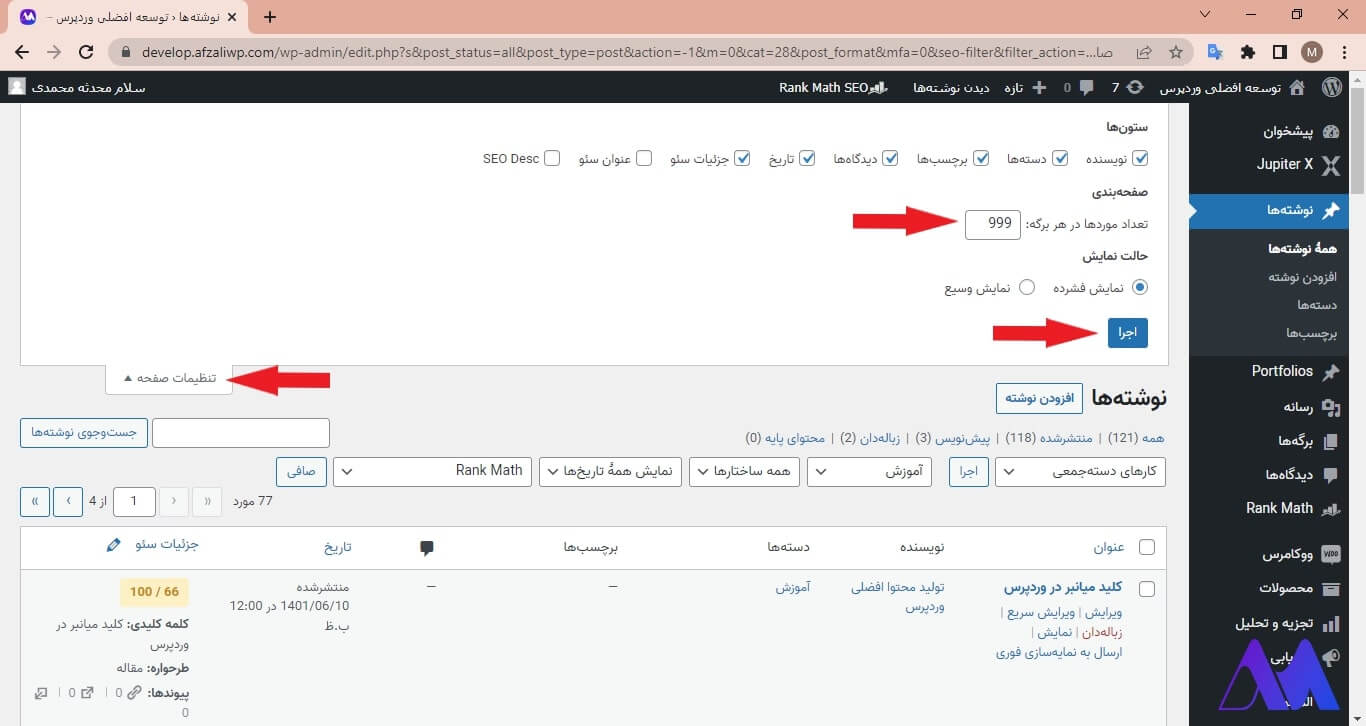
Task: Click share icon in address bar
Action: pyautogui.click(x=1144, y=52)
